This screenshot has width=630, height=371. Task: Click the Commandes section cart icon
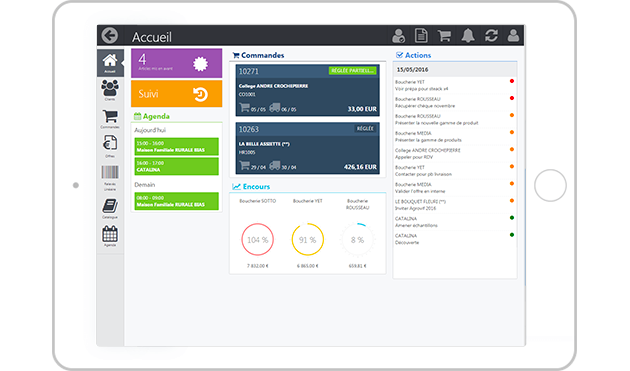pyautogui.click(x=236, y=55)
